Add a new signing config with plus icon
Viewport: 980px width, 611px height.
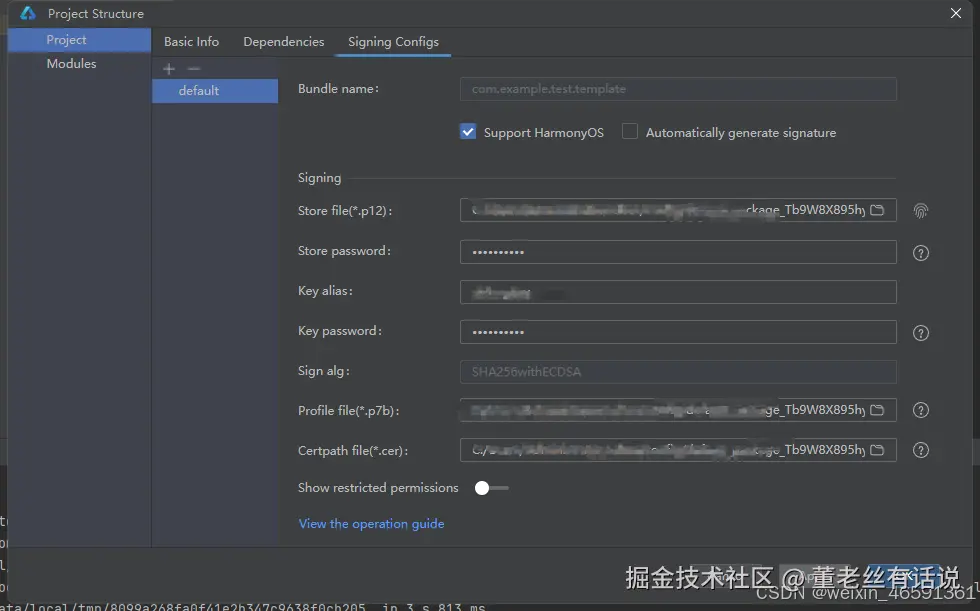click(168, 68)
